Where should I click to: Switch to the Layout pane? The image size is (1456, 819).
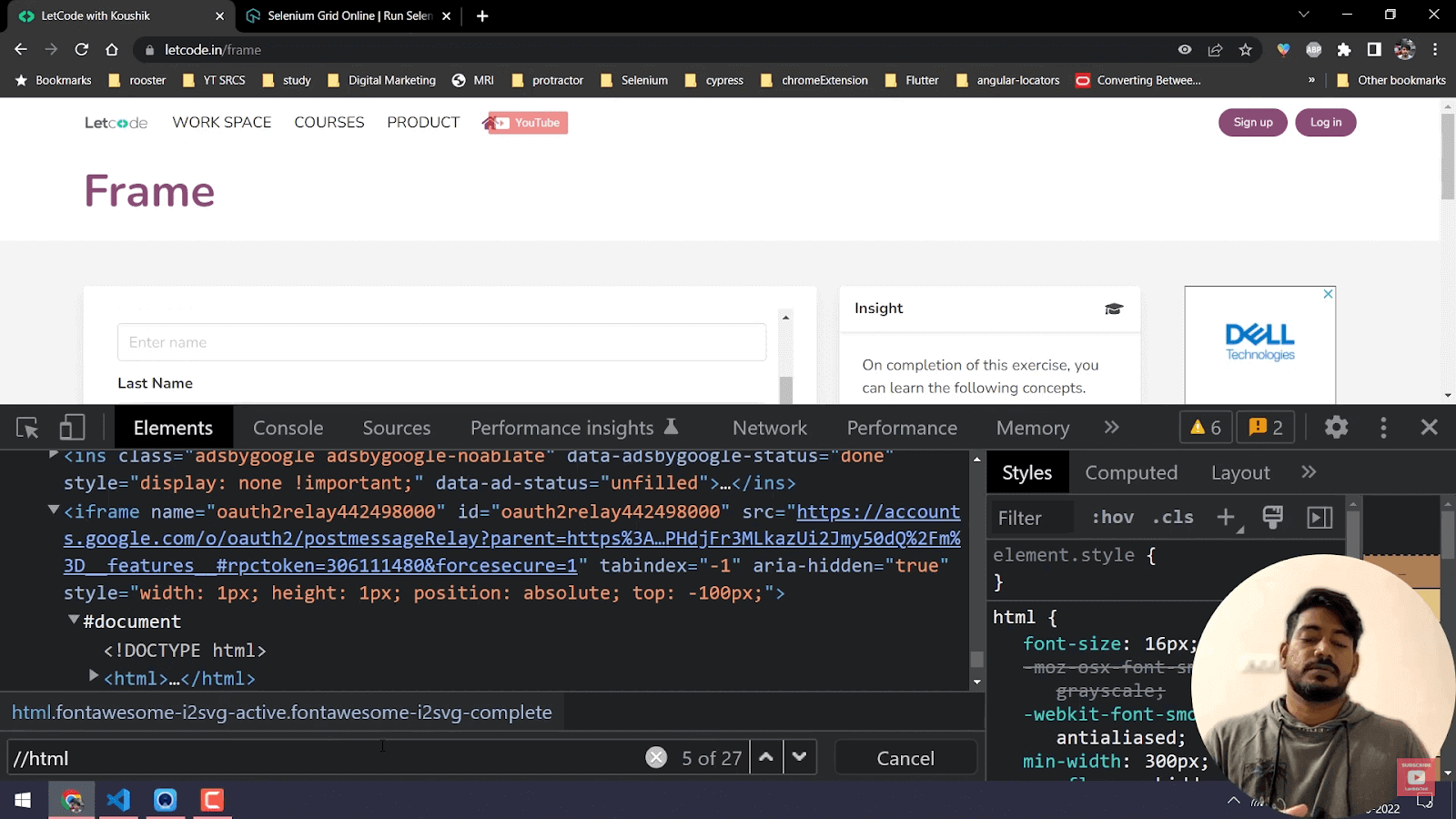pyautogui.click(x=1240, y=472)
